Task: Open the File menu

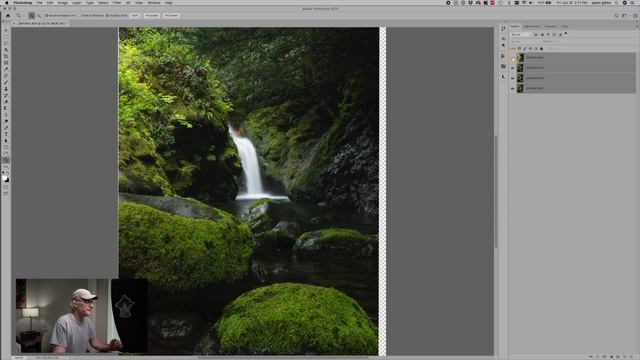Action: 40,2
